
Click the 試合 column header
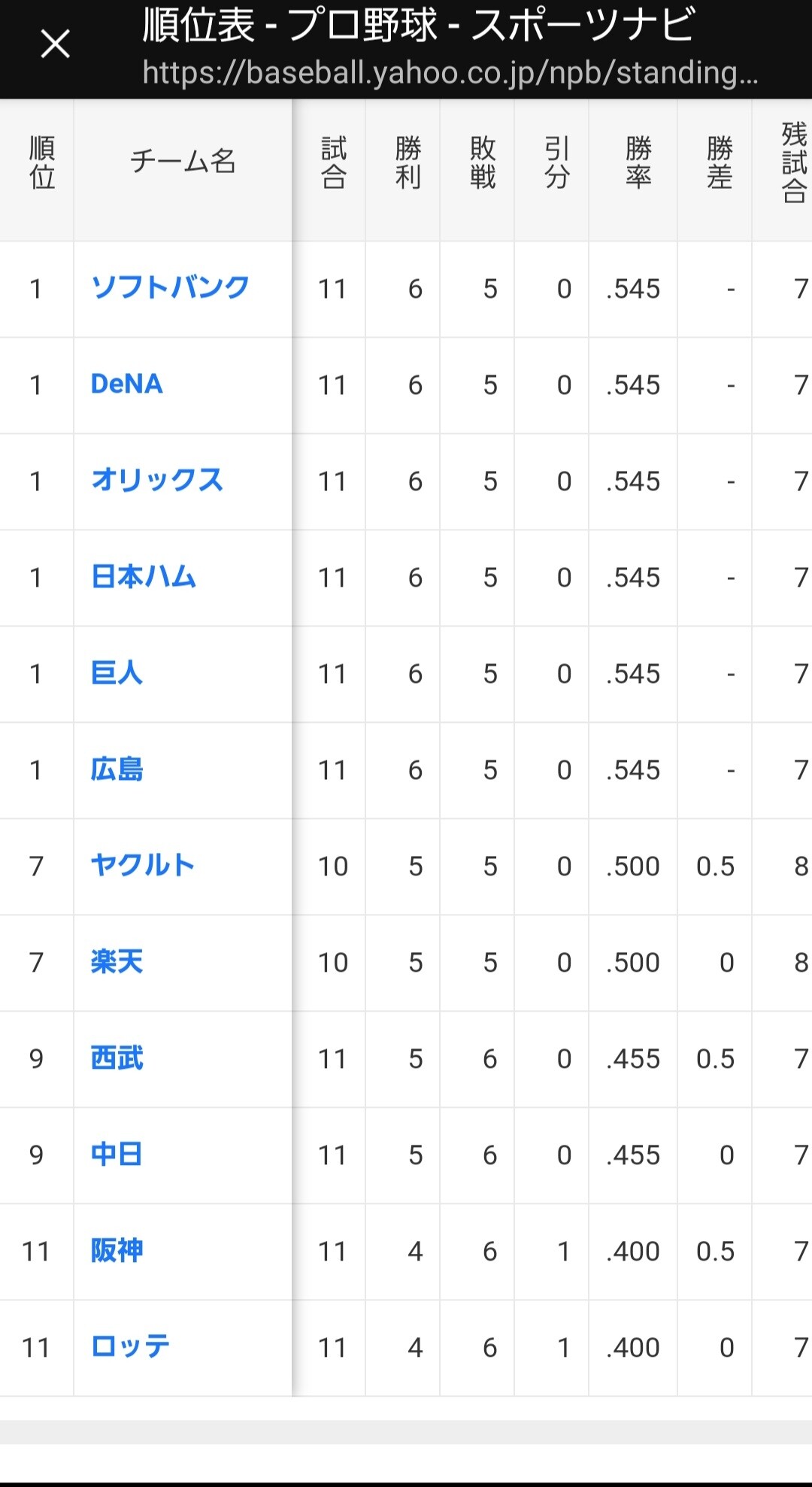point(333,162)
